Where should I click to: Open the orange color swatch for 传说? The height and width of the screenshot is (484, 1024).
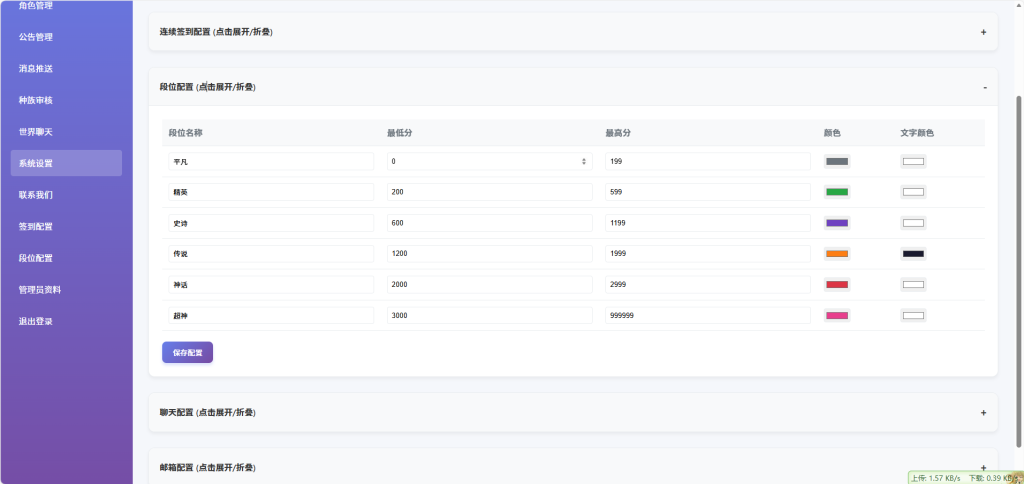[x=837, y=254]
